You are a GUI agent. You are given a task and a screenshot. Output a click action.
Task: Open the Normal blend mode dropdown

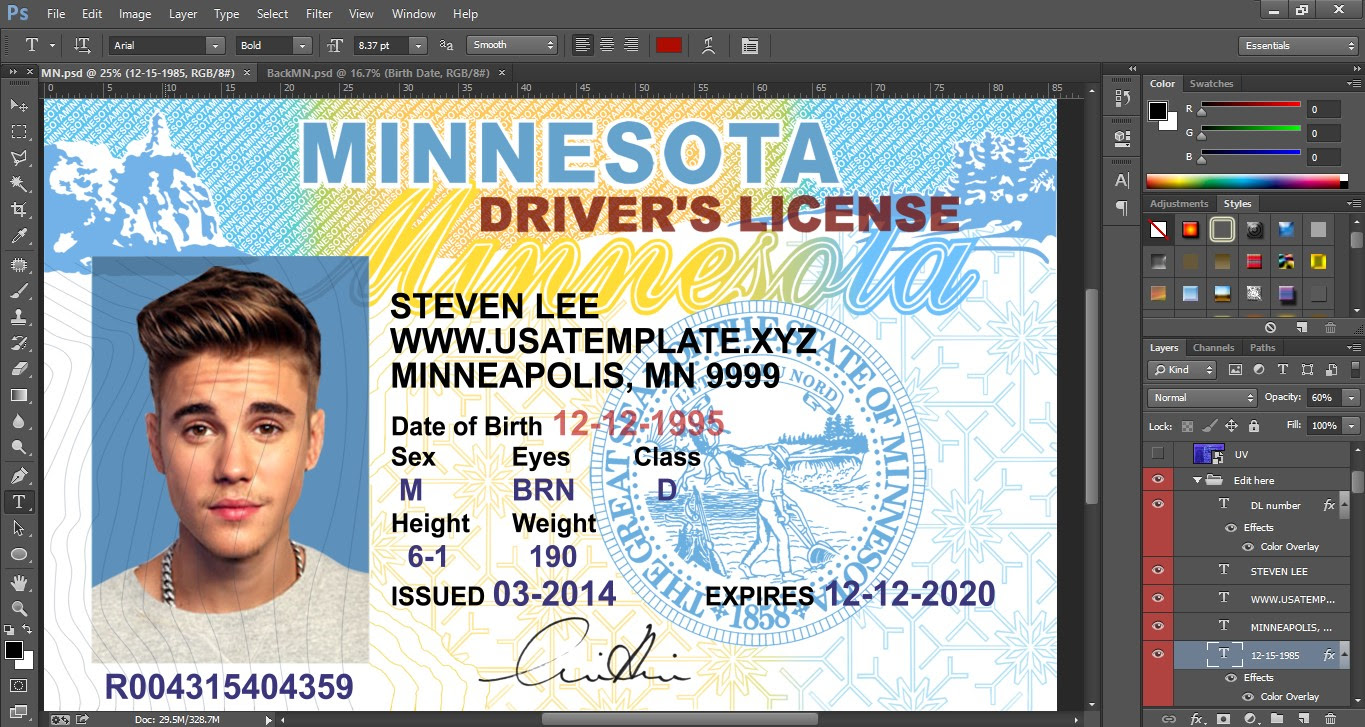coord(1202,397)
